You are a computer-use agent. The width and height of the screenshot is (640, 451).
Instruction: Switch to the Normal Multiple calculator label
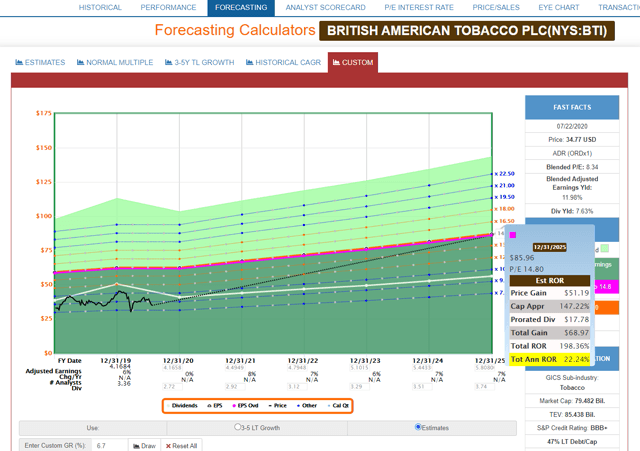120,62
